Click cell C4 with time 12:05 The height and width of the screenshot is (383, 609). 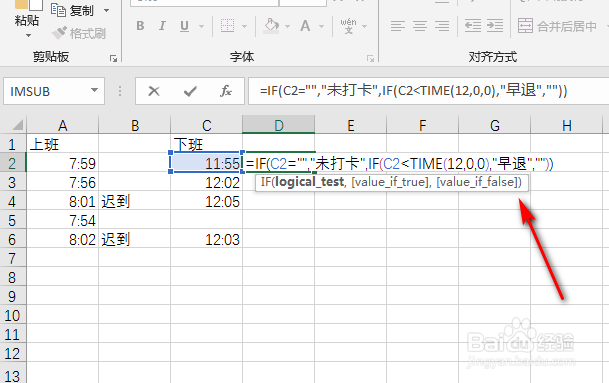tap(207, 202)
